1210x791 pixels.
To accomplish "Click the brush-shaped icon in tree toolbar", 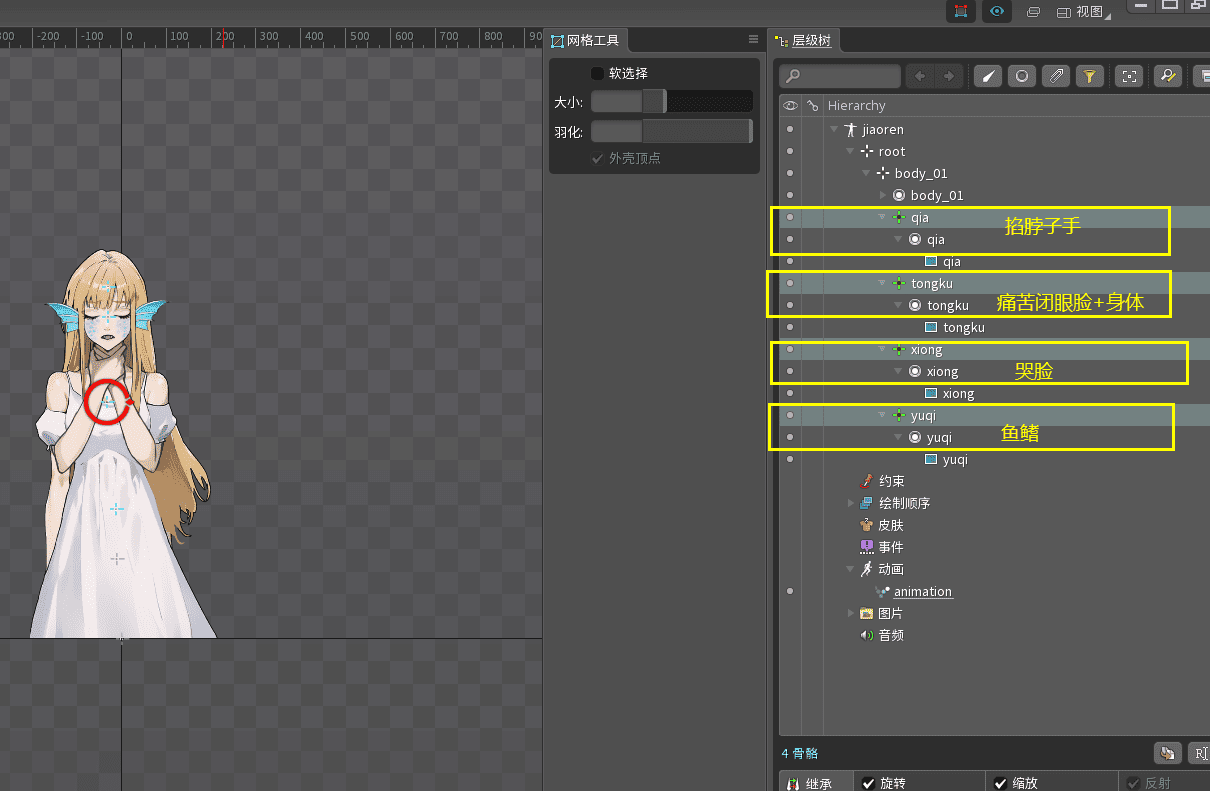I will click(x=988, y=76).
